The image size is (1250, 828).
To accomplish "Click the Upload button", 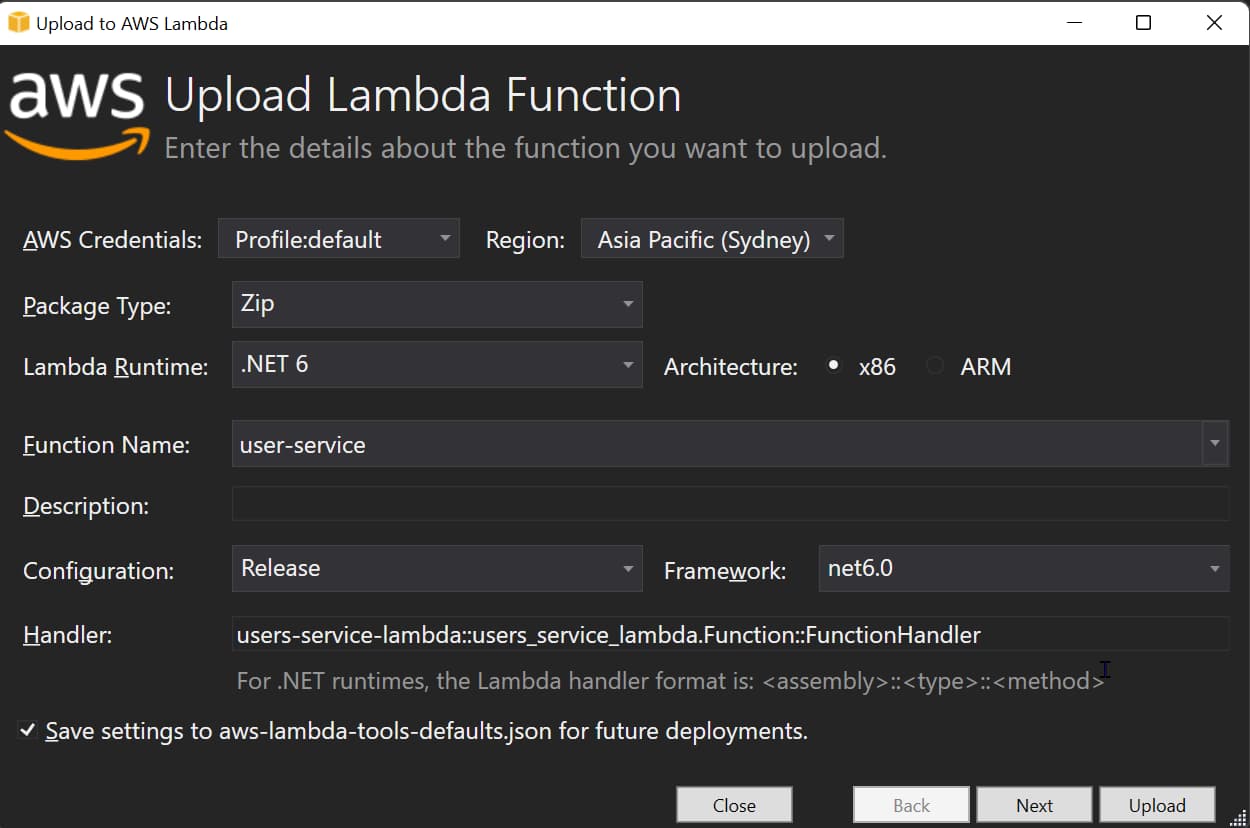I will pyautogui.click(x=1157, y=805).
